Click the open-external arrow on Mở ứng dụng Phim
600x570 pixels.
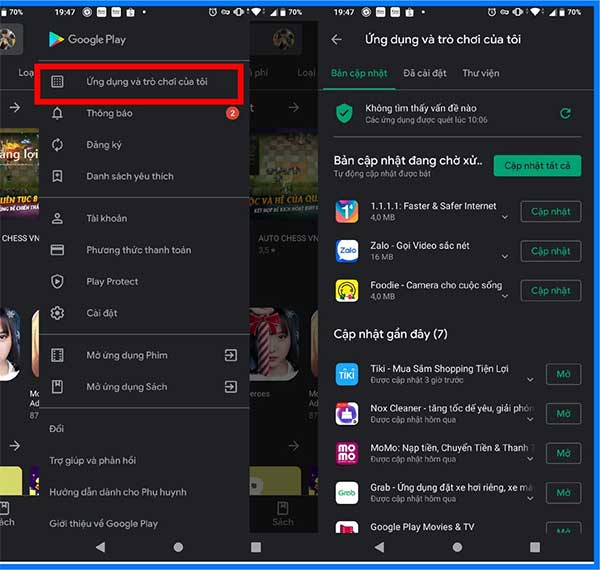click(231, 355)
